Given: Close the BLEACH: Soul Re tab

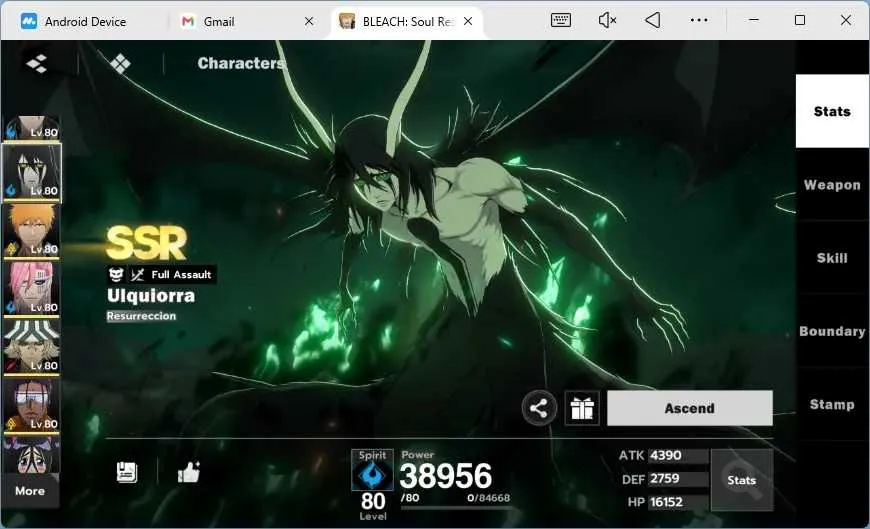Looking at the screenshot, I should 468,22.
